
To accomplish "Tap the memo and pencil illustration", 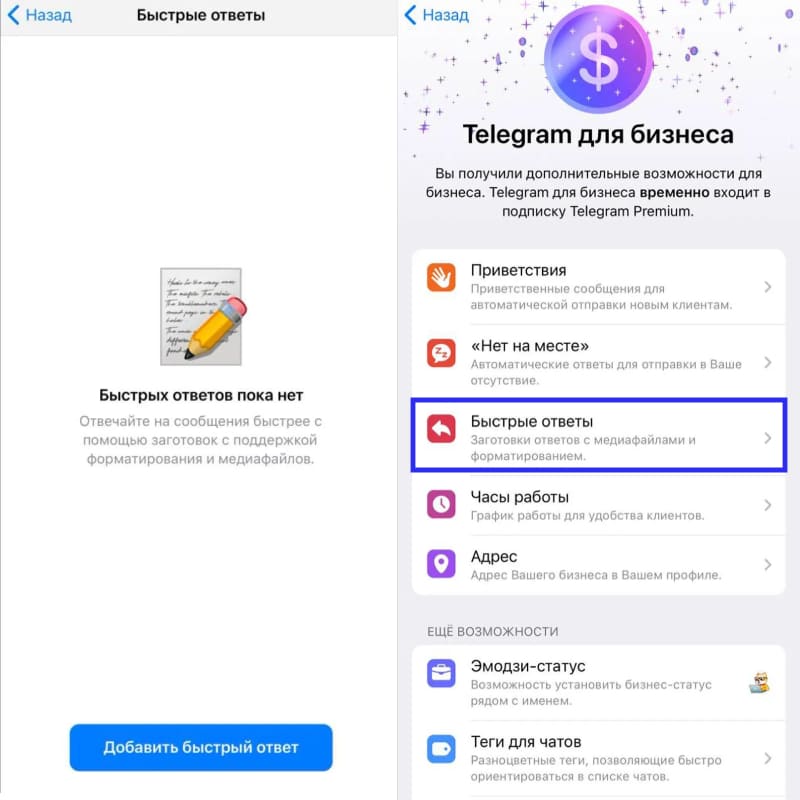I will (203, 316).
